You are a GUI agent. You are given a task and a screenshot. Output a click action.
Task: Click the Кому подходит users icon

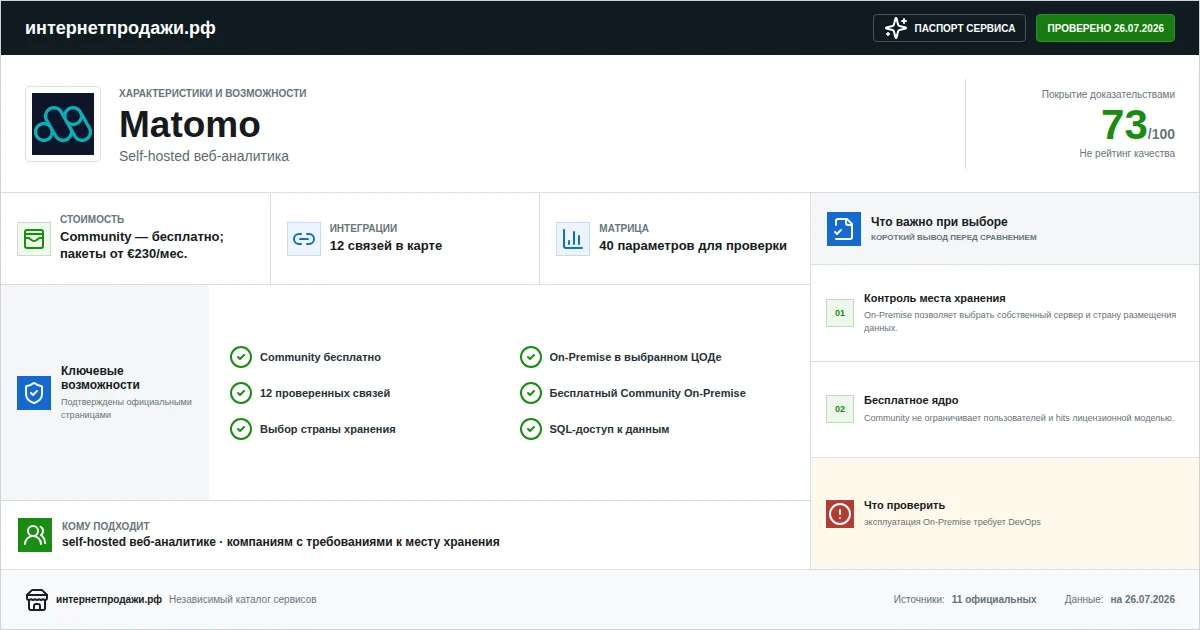(35, 535)
